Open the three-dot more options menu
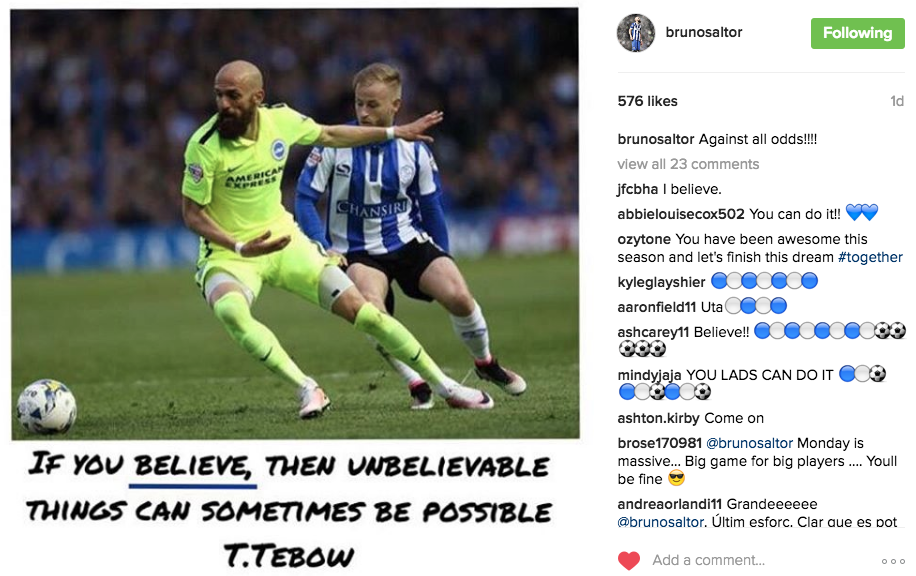 pos(893,561)
